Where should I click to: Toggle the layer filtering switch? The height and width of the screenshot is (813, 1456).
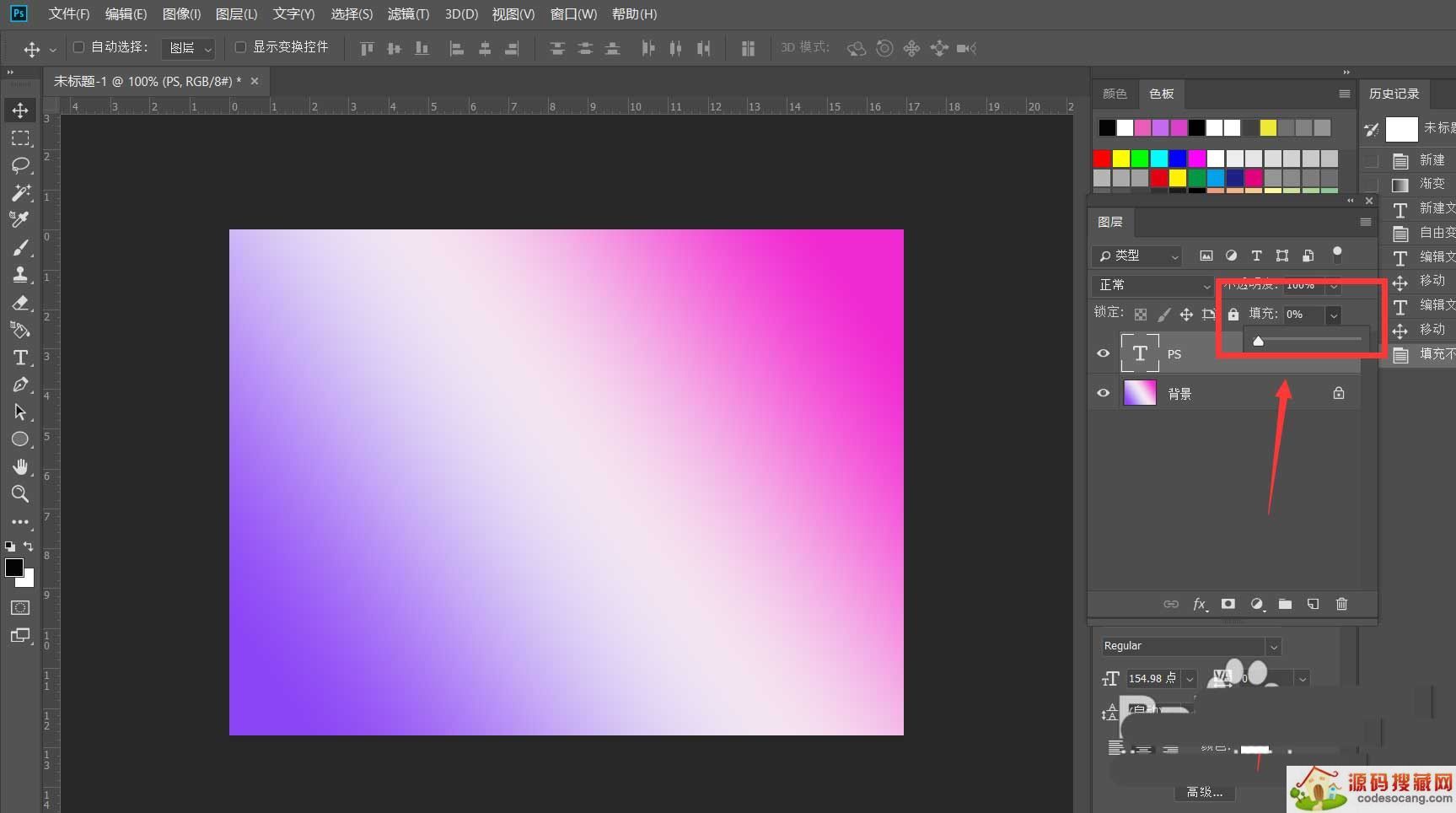point(1337,255)
